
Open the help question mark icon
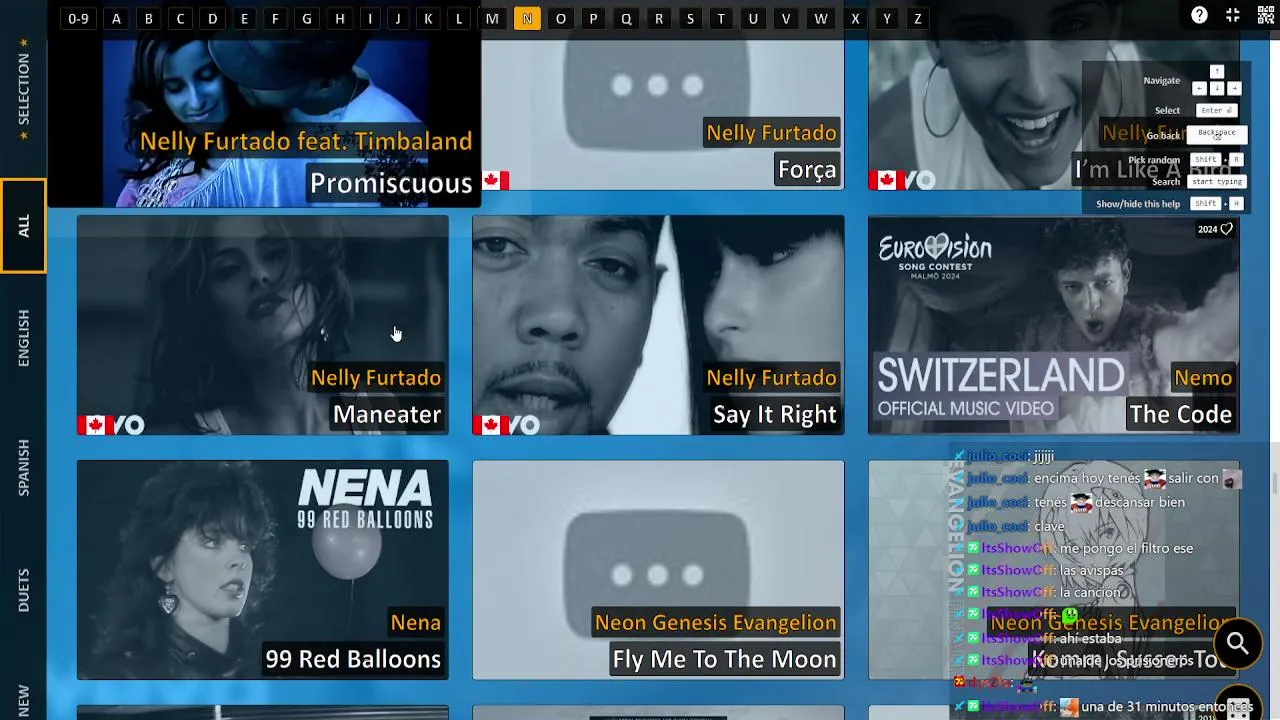tap(1199, 15)
